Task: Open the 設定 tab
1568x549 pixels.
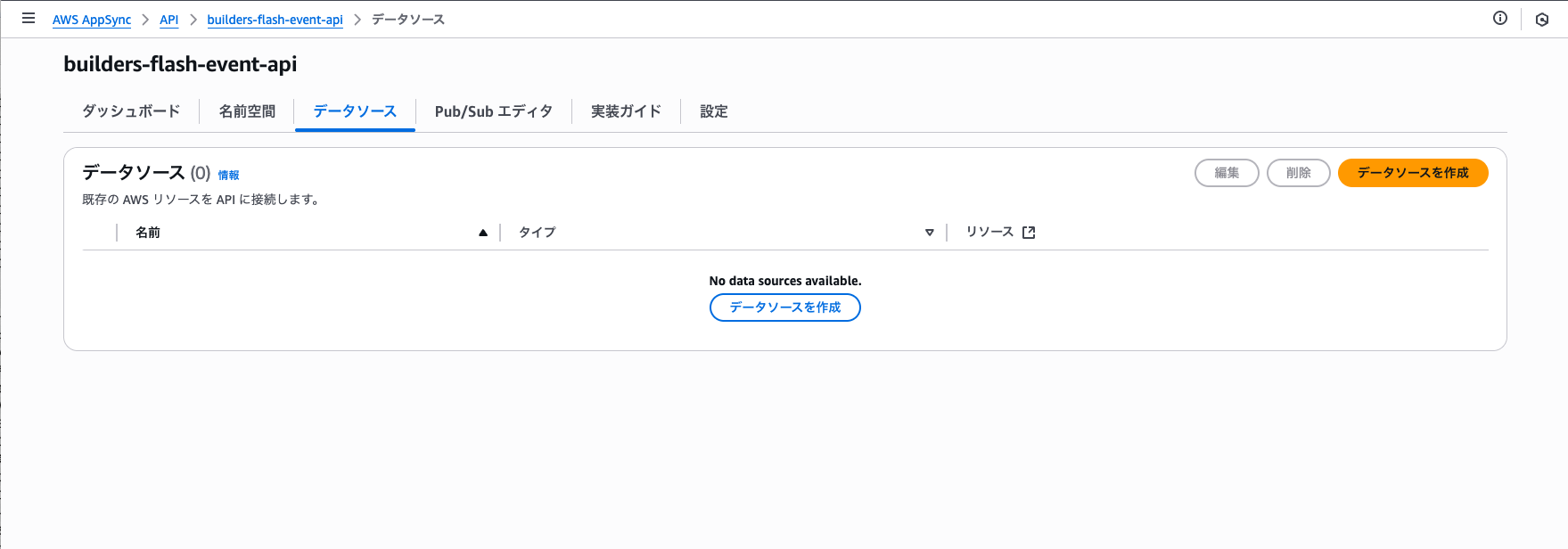Action: pyautogui.click(x=713, y=111)
